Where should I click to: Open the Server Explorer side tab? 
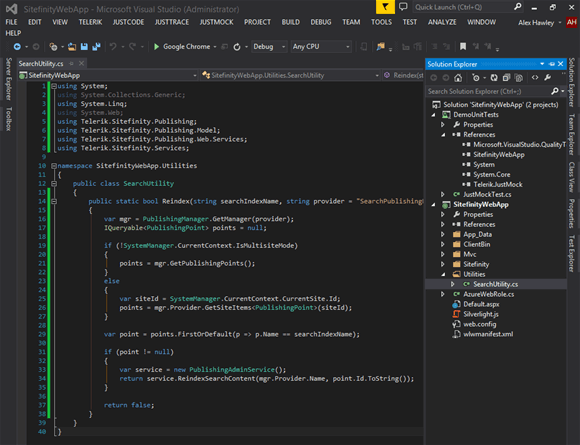(x=9, y=79)
